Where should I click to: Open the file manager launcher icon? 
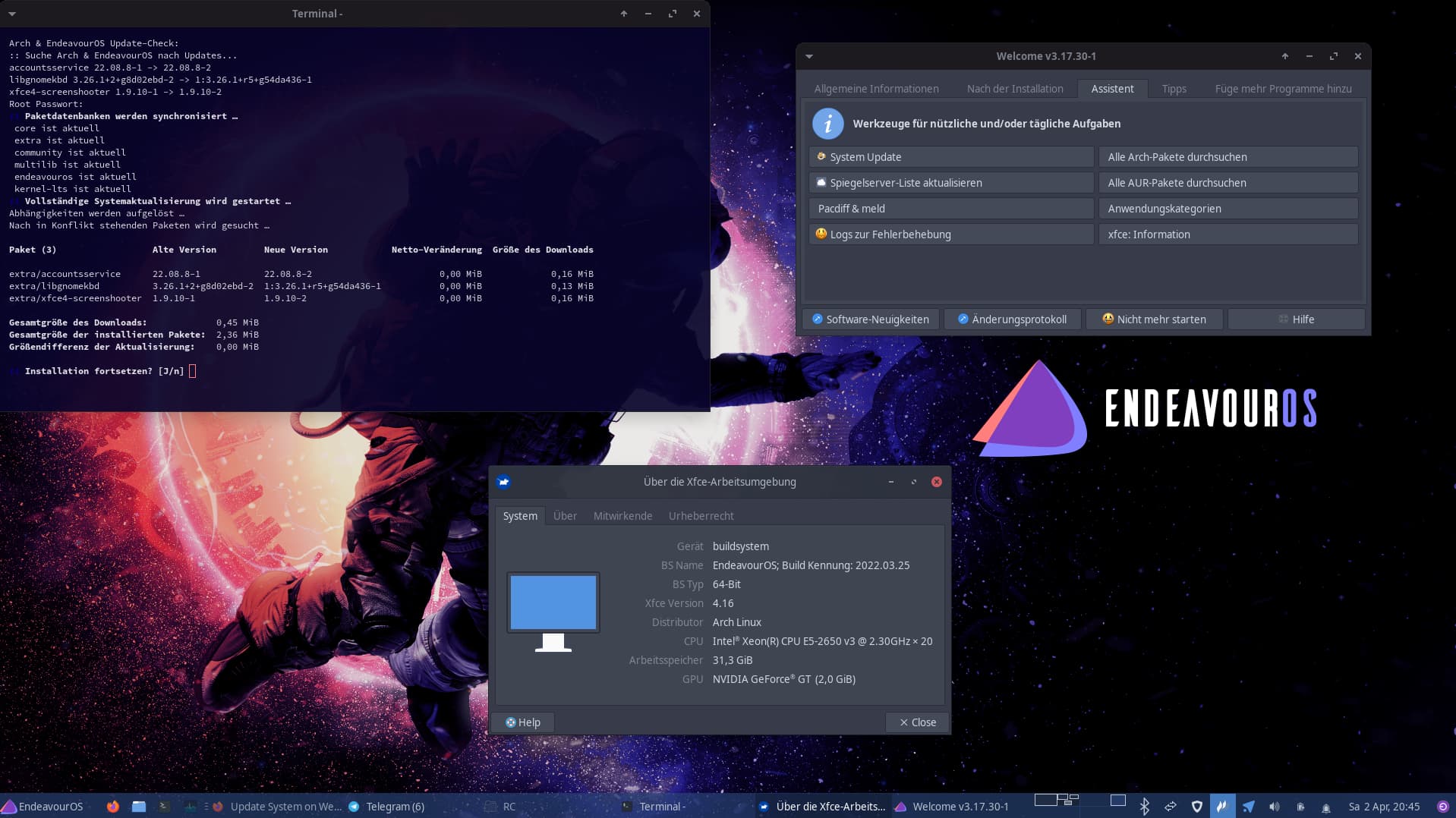tap(138, 807)
